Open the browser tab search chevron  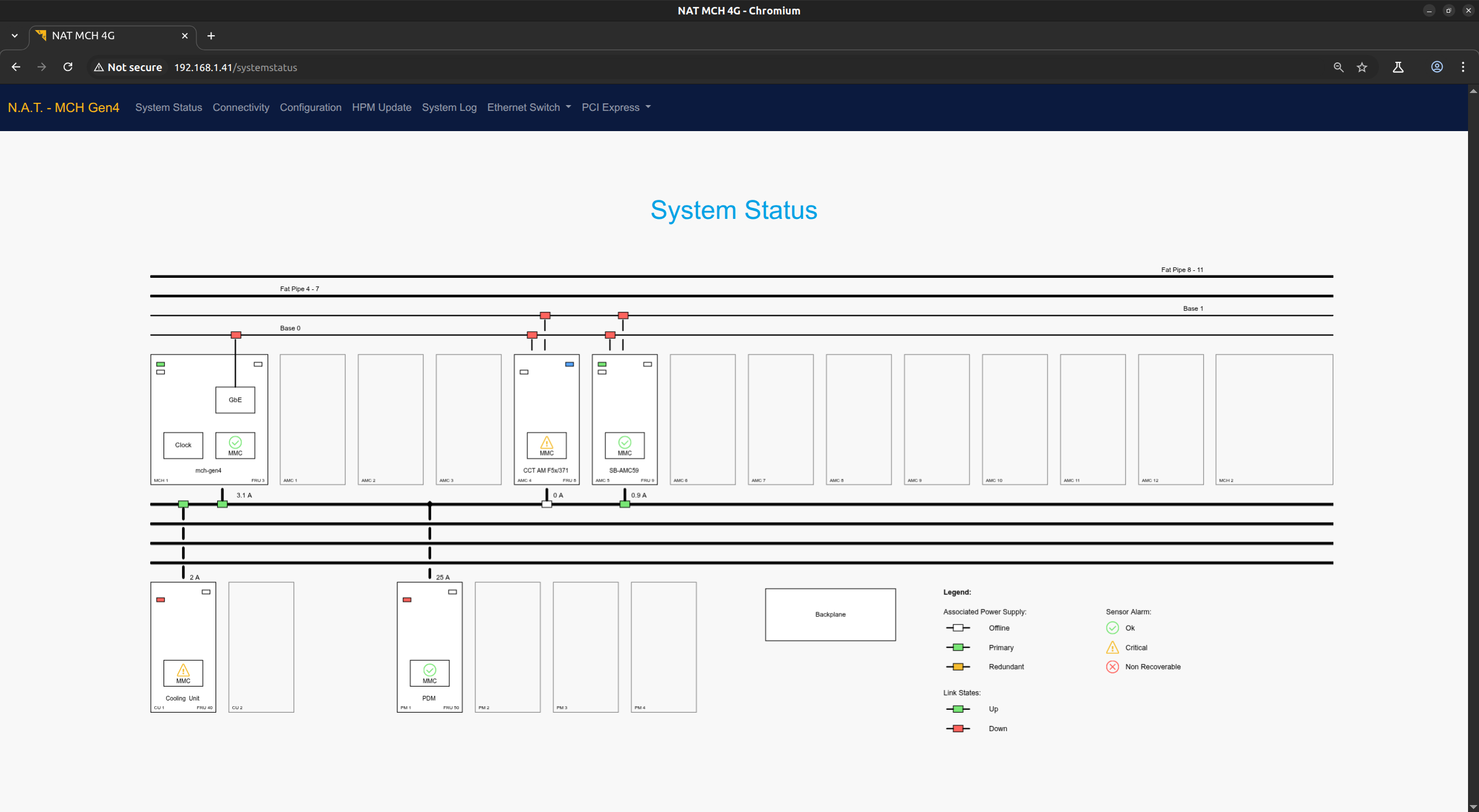pyautogui.click(x=14, y=36)
